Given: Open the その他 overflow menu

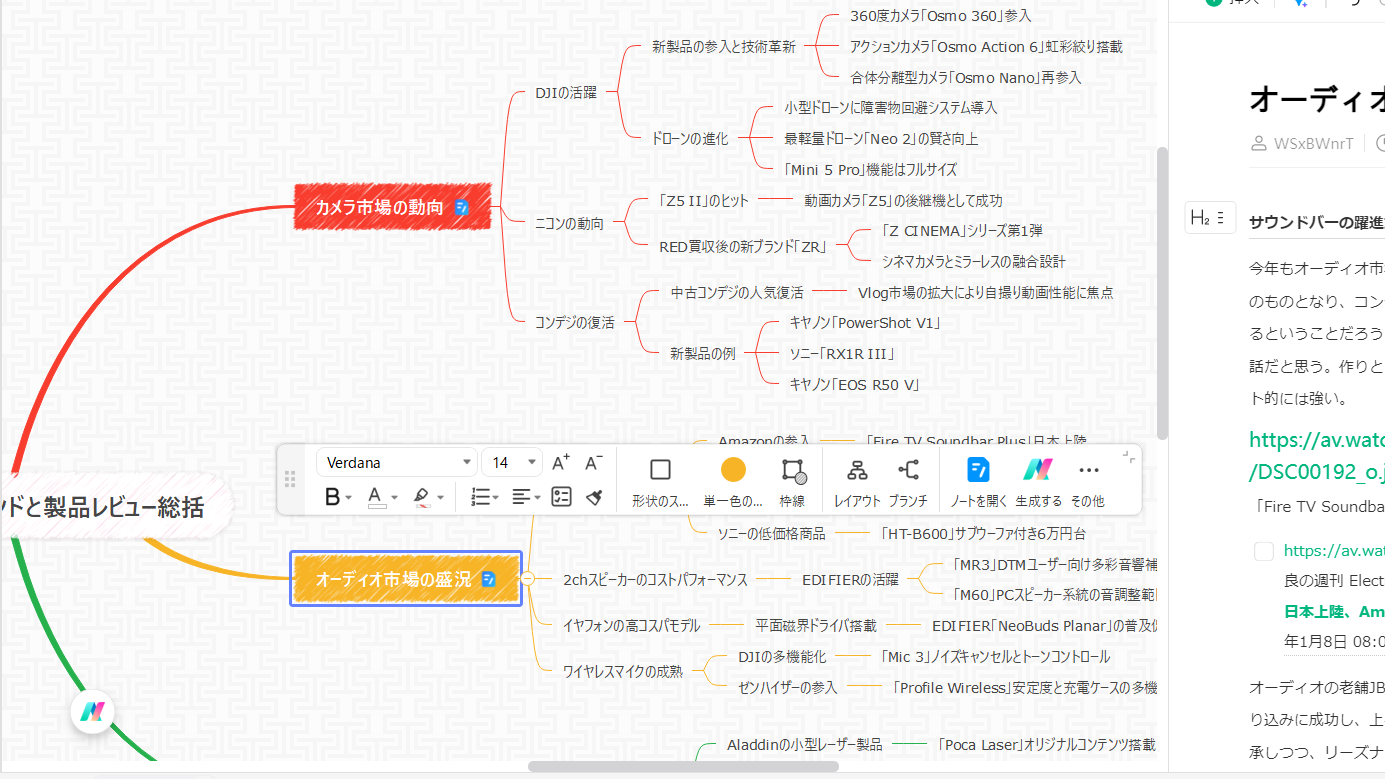Looking at the screenshot, I should [x=1088, y=470].
